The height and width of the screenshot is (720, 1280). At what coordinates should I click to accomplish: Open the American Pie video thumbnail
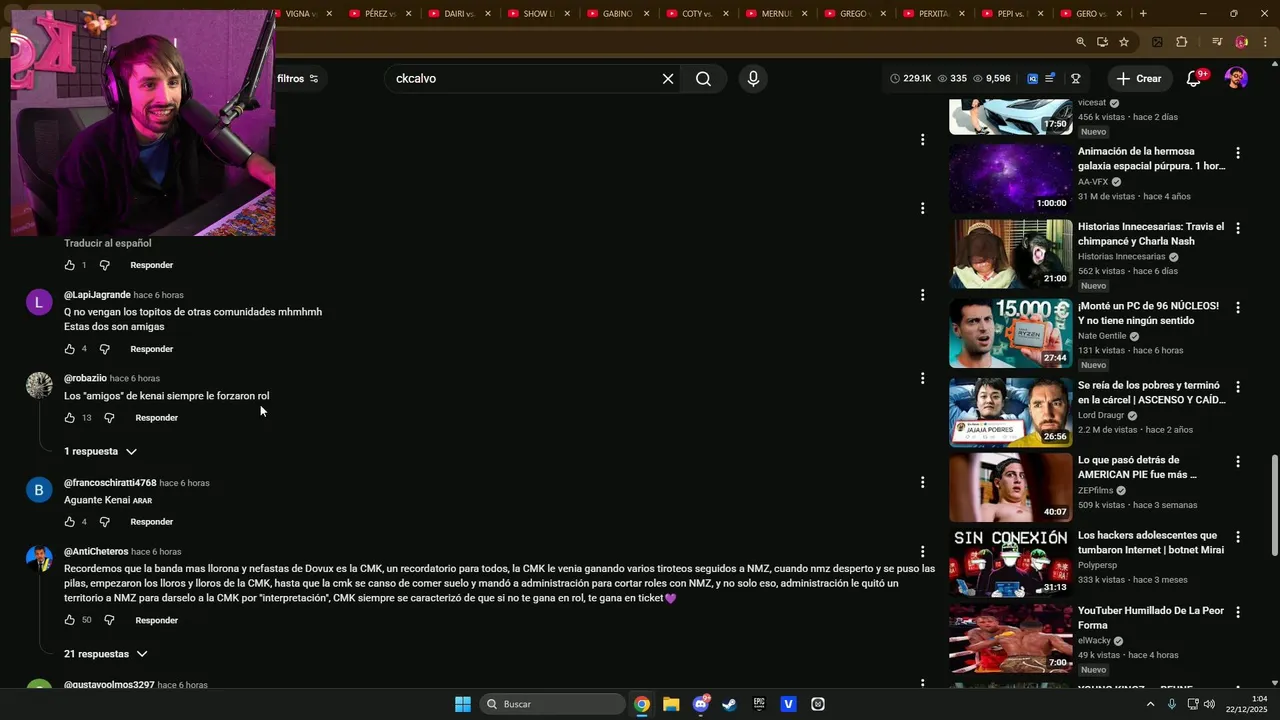point(1010,488)
